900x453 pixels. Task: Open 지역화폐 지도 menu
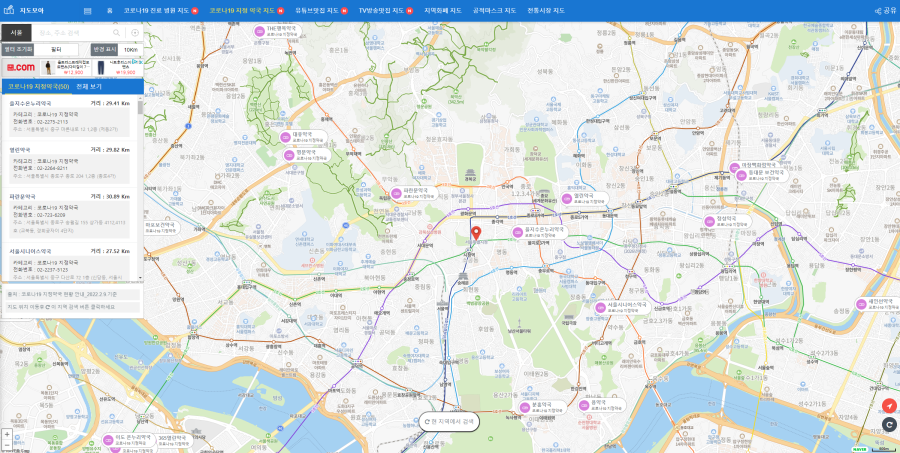(x=443, y=11)
